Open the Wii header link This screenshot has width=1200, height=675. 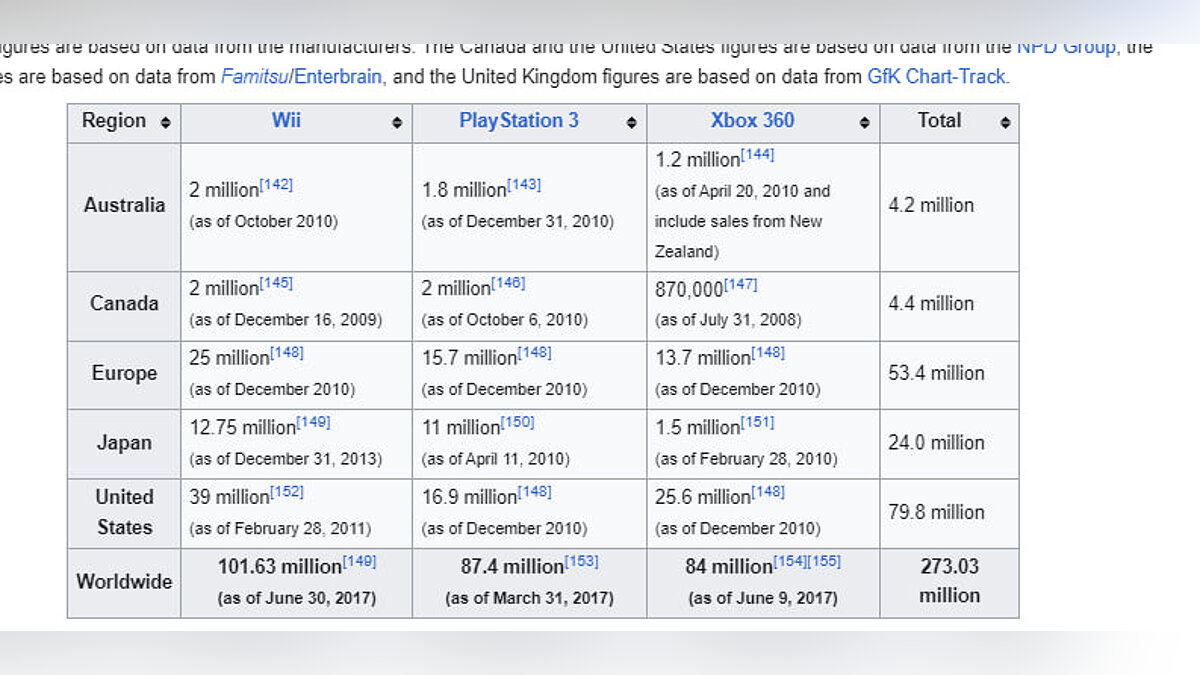pos(286,120)
